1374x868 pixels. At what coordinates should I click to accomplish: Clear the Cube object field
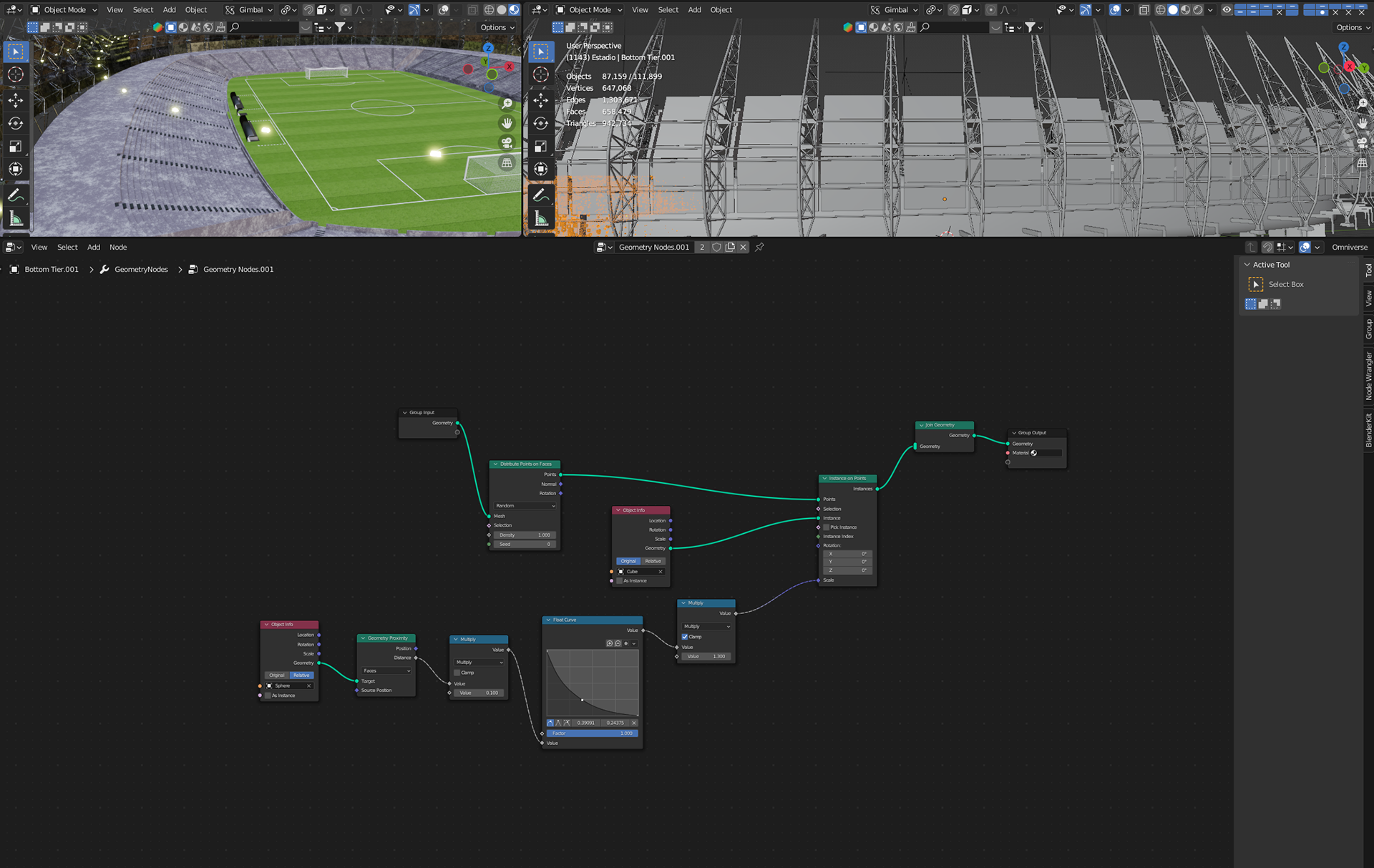tap(661, 572)
